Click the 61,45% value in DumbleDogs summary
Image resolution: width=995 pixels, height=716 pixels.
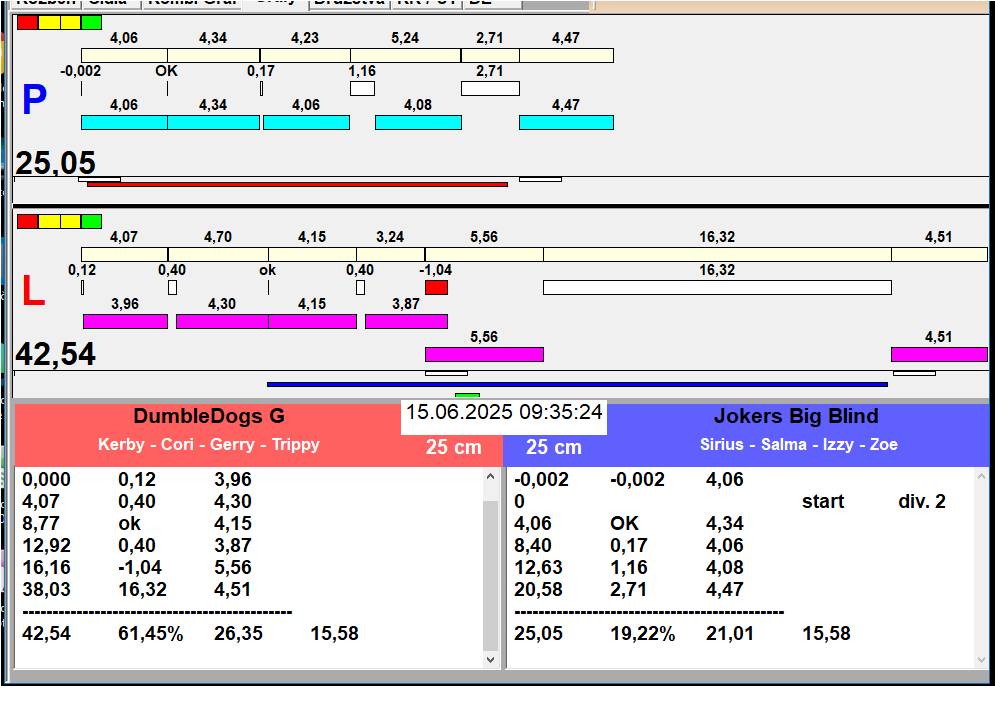[x=150, y=633]
